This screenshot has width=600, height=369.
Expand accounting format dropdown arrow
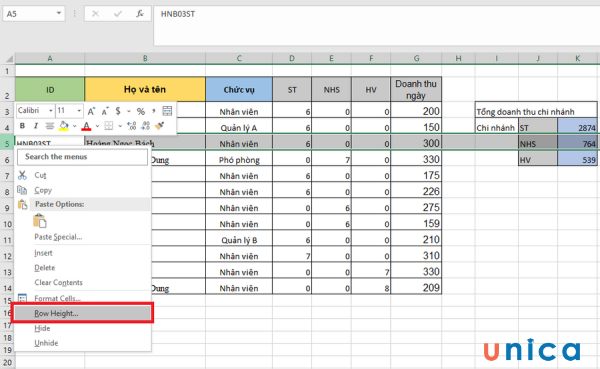point(129,111)
